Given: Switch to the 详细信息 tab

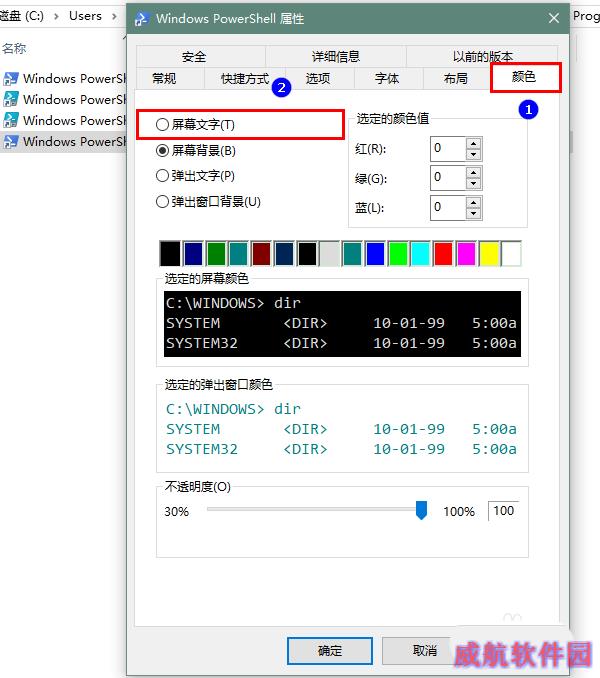Looking at the screenshot, I should coord(336,57).
